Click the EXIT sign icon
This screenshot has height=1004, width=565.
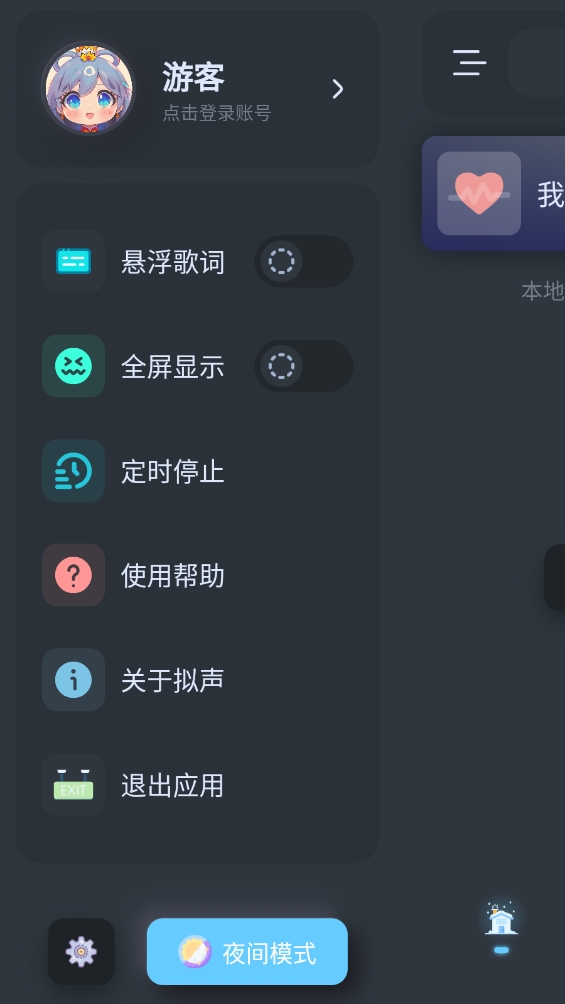[73, 784]
